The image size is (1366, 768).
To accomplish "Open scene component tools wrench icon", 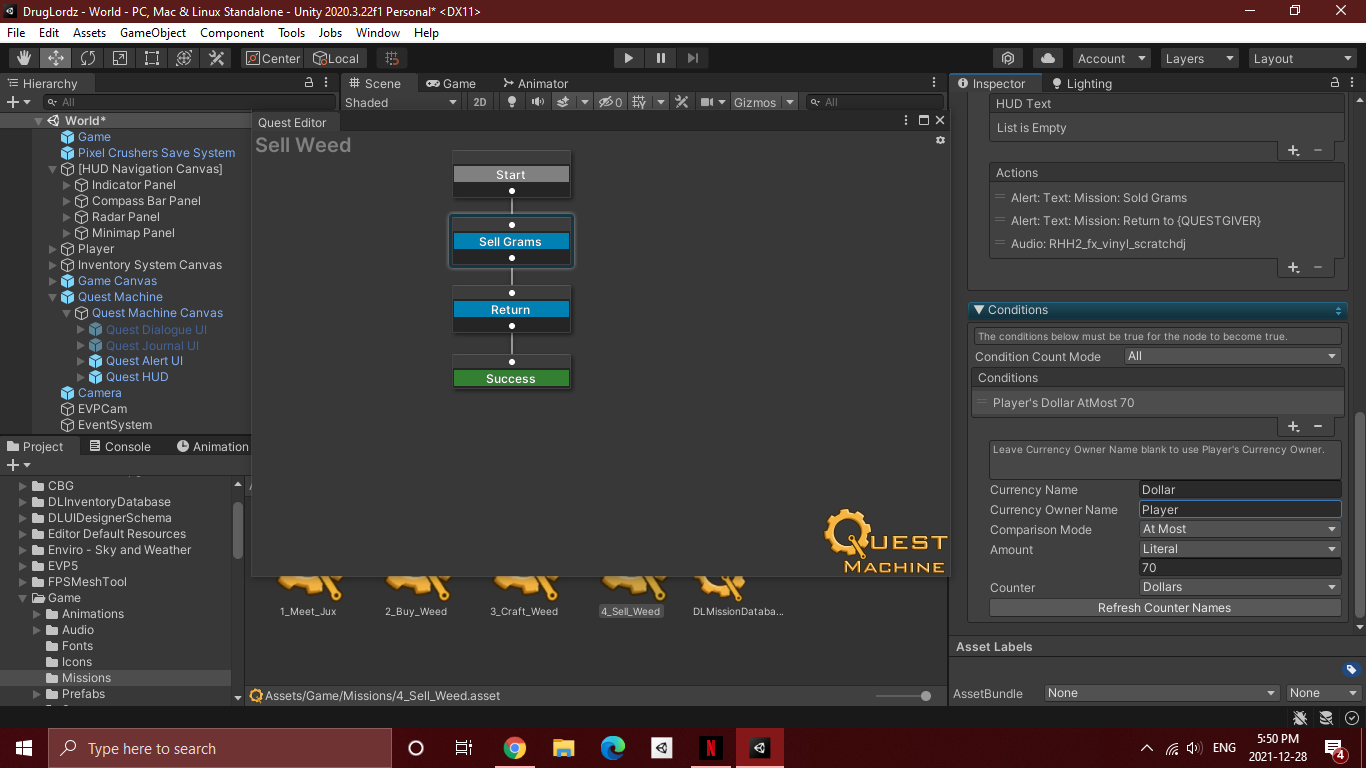I will (x=682, y=102).
